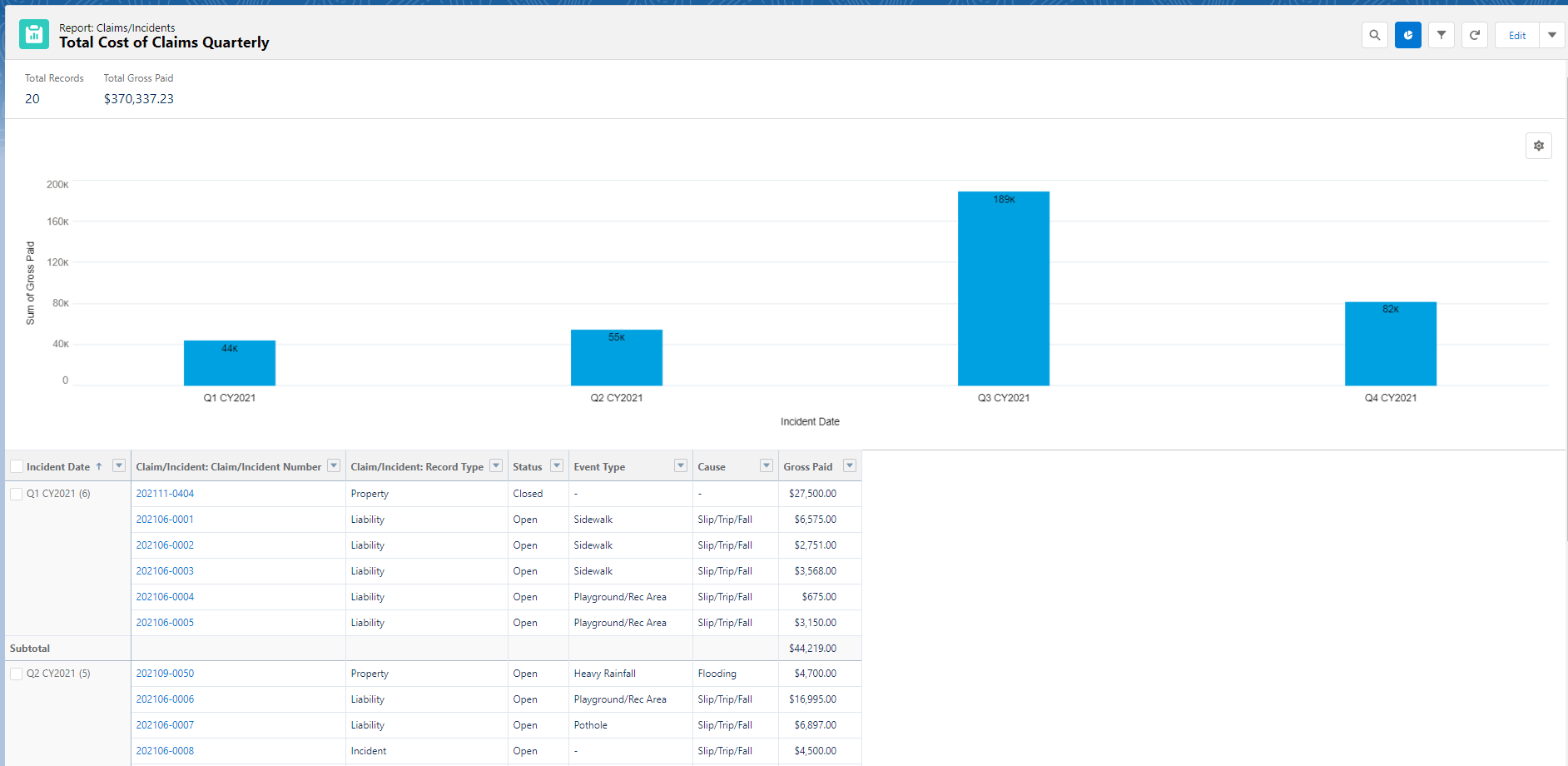This screenshot has width=1568, height=766.
Task: Click the Edit button
Action: tap(1517, 35)
